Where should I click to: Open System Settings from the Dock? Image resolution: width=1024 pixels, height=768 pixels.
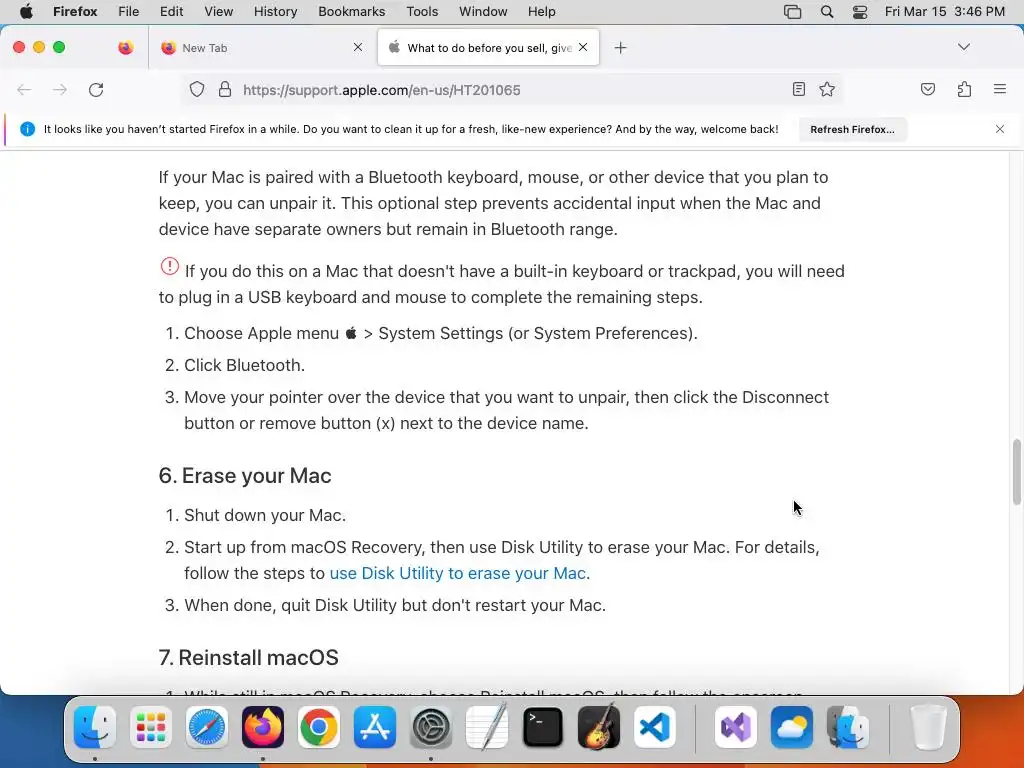tap(431, 727)
